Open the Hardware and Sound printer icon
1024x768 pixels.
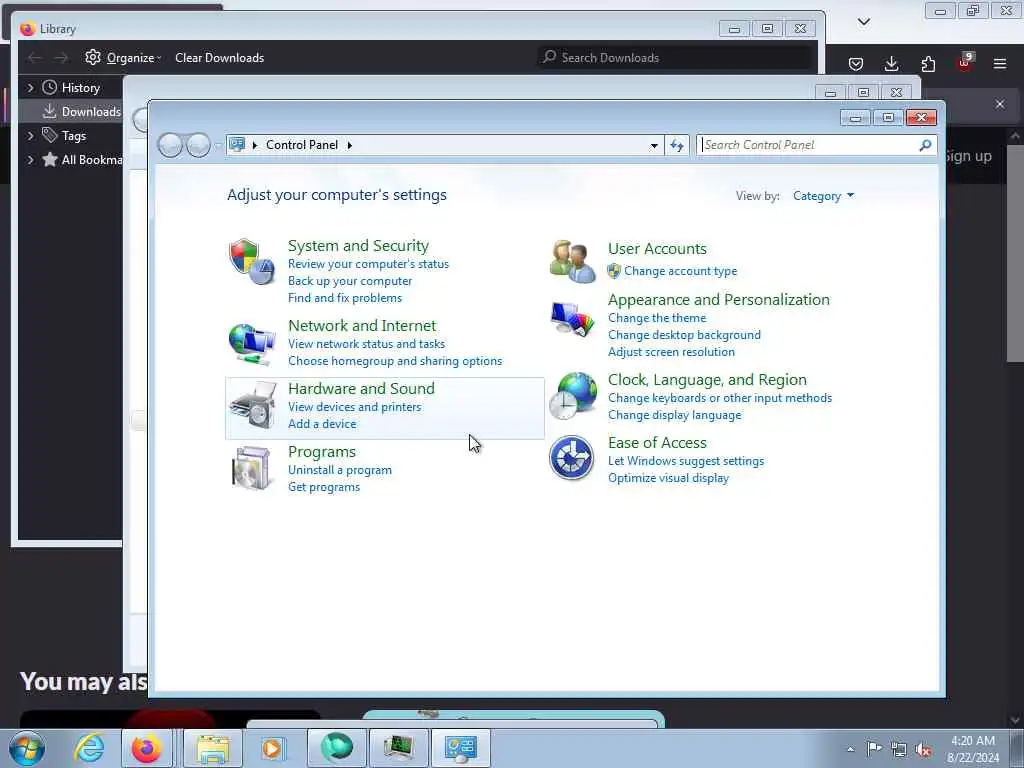[x=253, y=406]
